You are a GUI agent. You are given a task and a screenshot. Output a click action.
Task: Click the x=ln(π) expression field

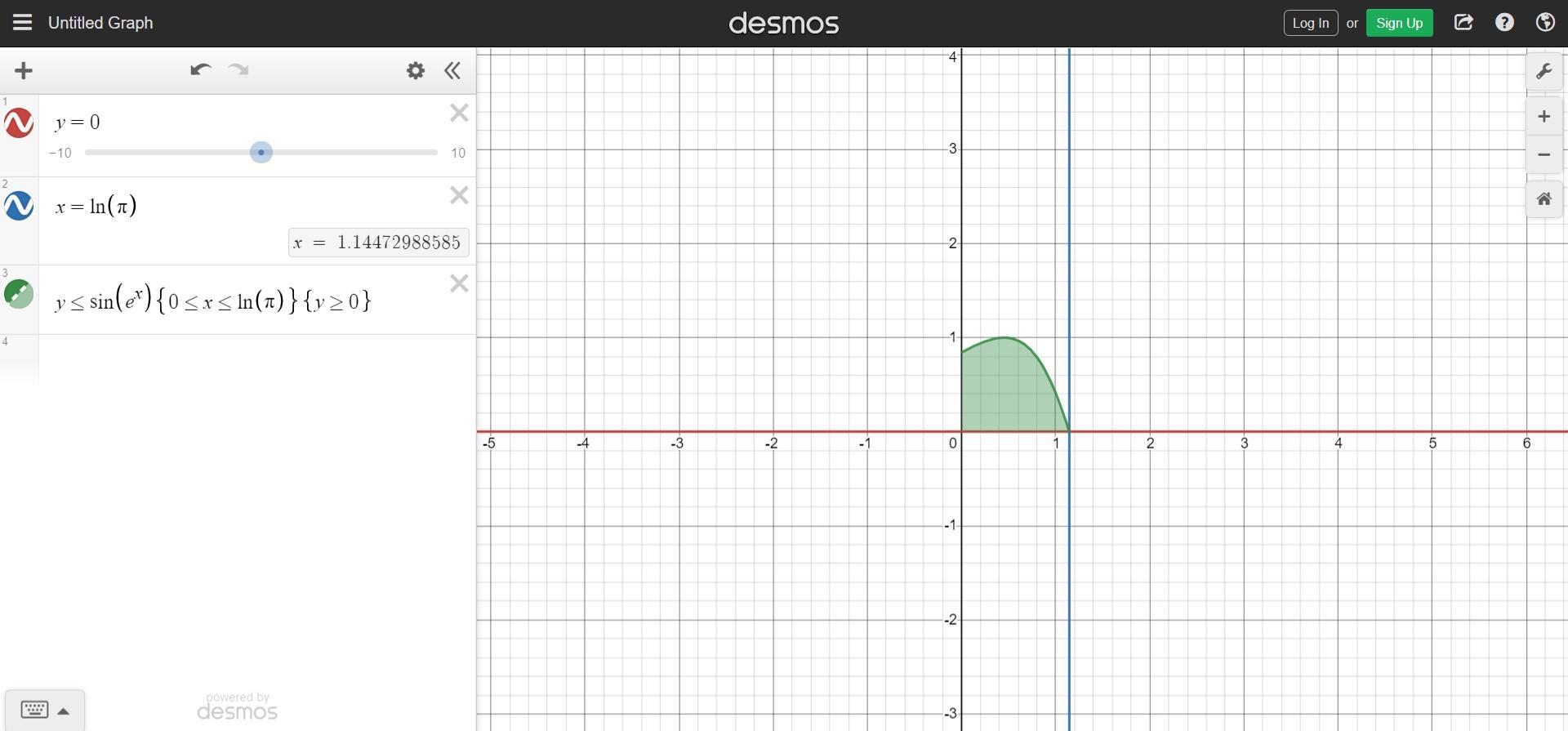tap(96, 206)
